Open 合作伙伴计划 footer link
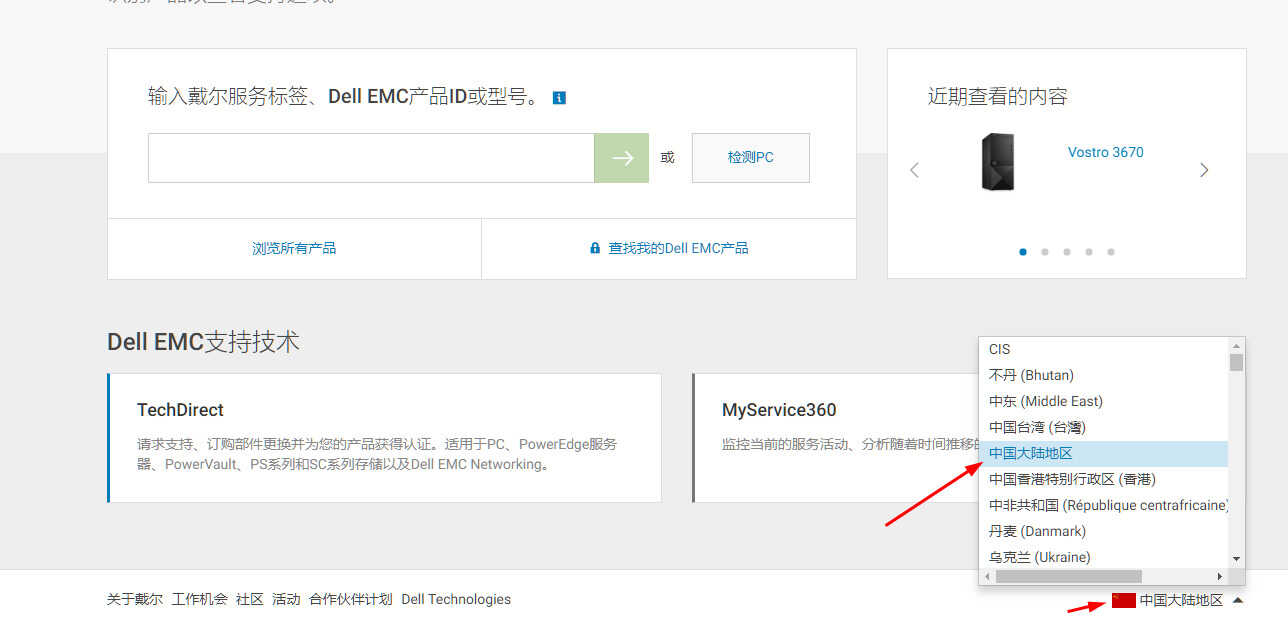The height and width of the screenshot is (620, 1288). pyautogui.click(x=351, y=600)
